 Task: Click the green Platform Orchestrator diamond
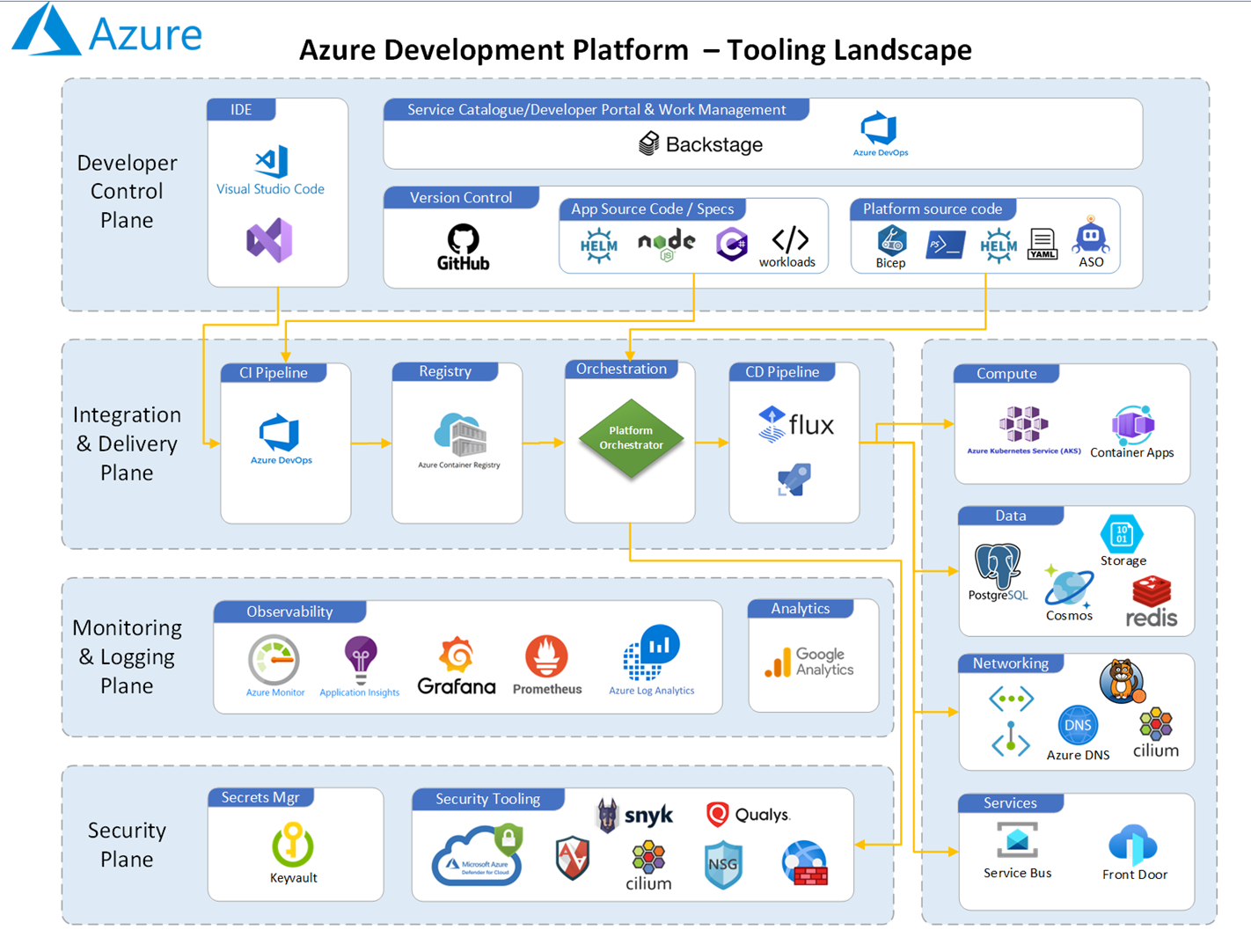631,438
